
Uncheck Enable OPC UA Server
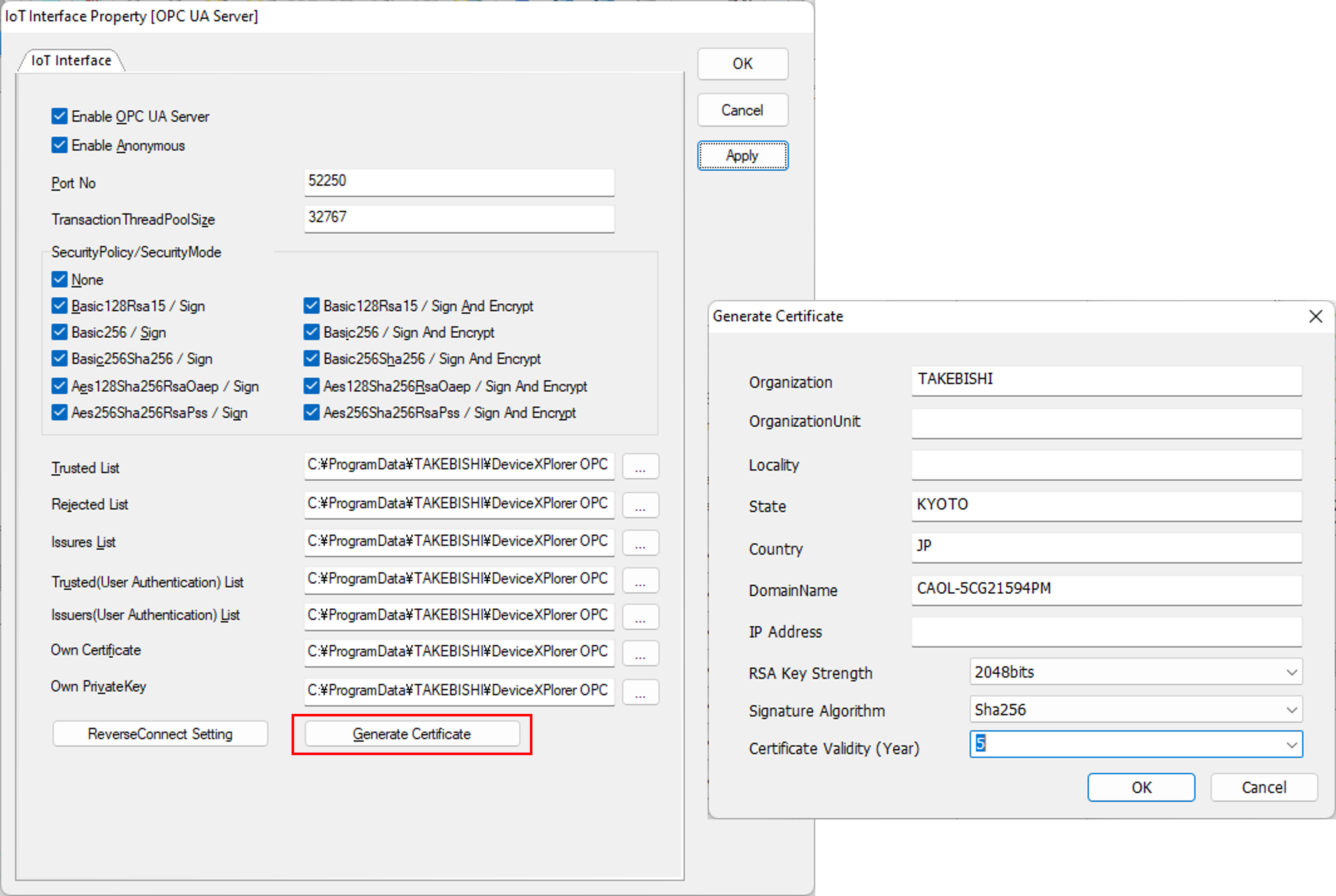pyautogui.click(x=59, y=116)
